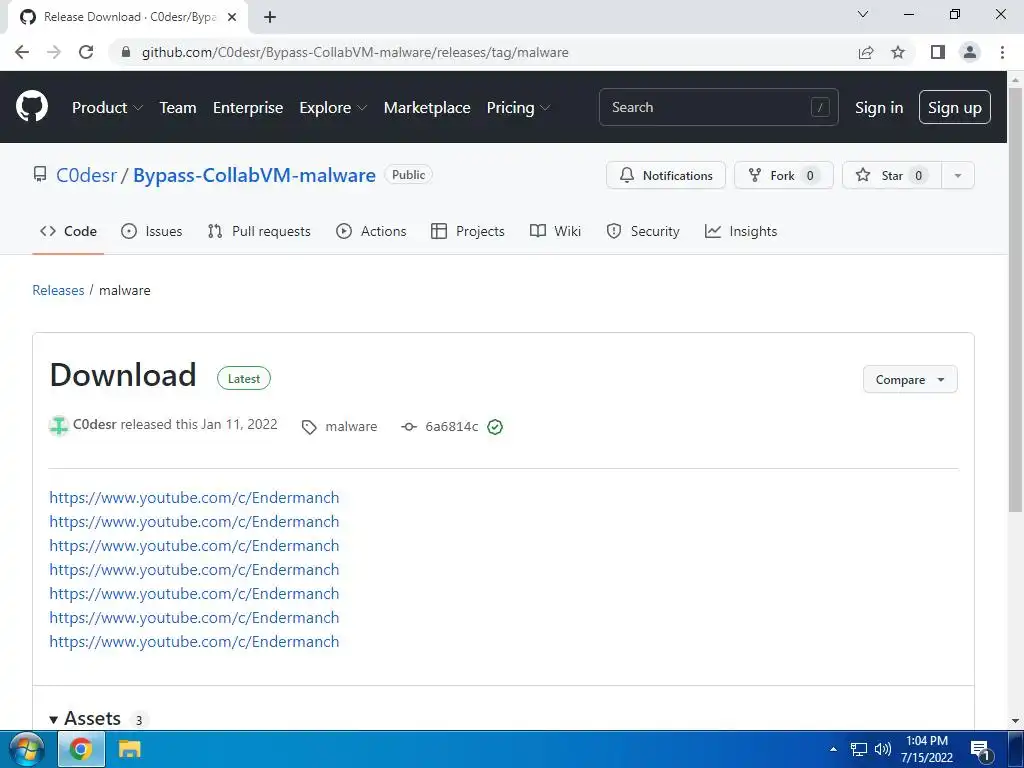
Task: Click the malware tag link
Action: tap(351, 426)
